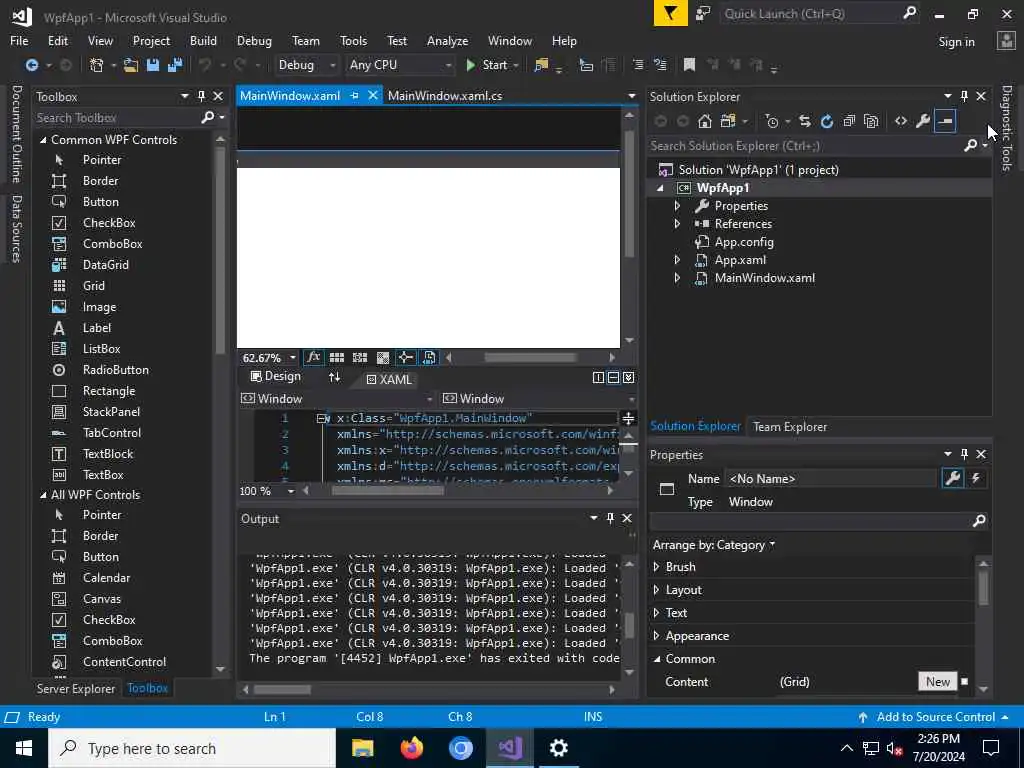Select the Button control in Common WPF Controls
Viewport: 1024px width, 768px height.
[x=101, y=202]
